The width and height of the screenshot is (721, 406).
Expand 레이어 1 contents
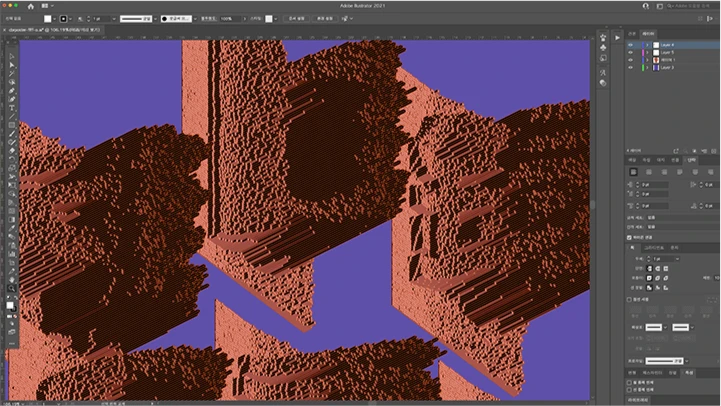click(647, 60)
